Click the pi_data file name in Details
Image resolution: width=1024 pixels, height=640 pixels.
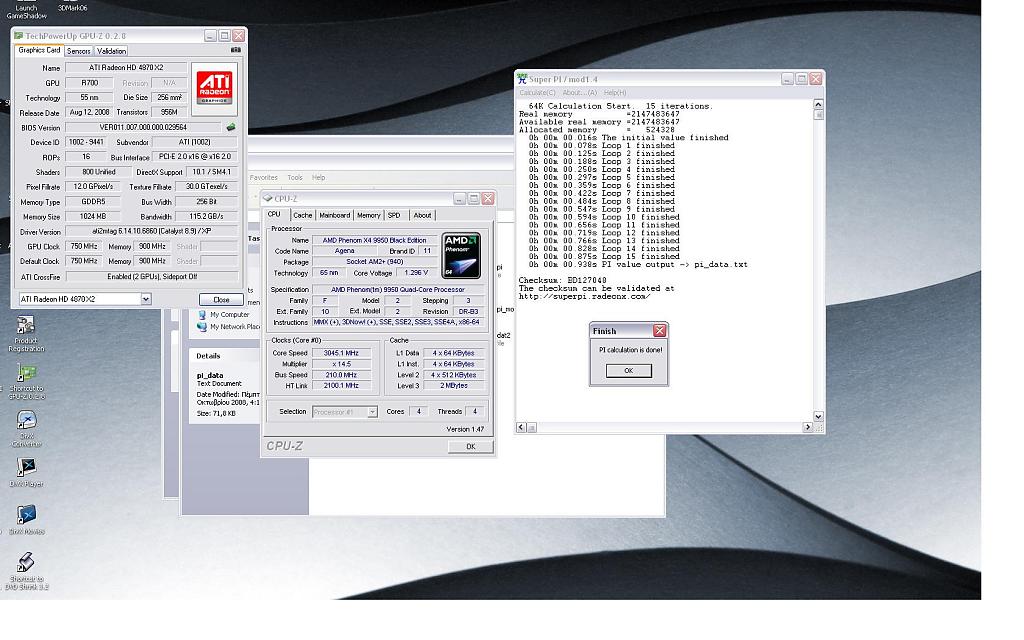click(210, 375)
